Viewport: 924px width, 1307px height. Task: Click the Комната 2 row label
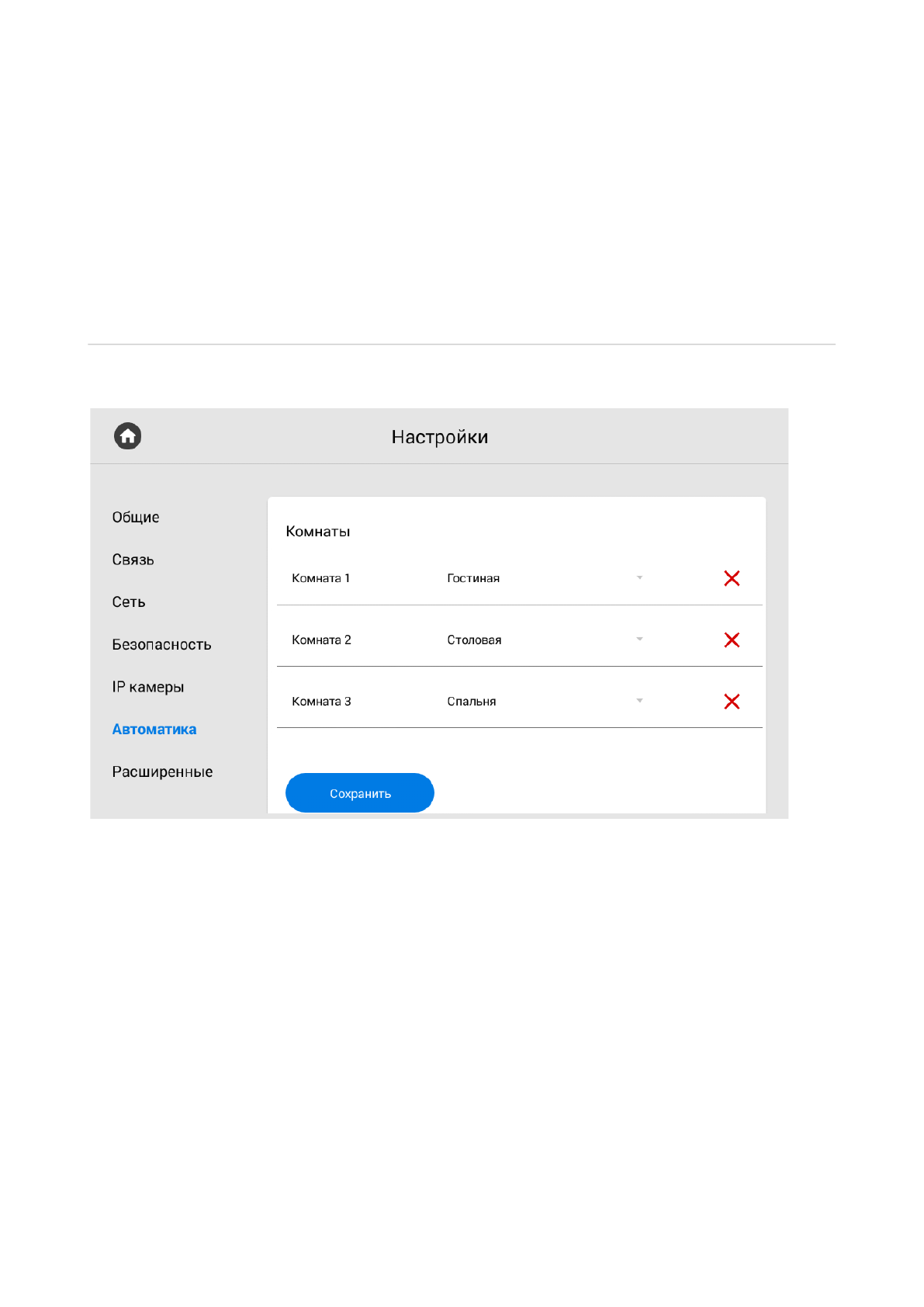point(321,640)
